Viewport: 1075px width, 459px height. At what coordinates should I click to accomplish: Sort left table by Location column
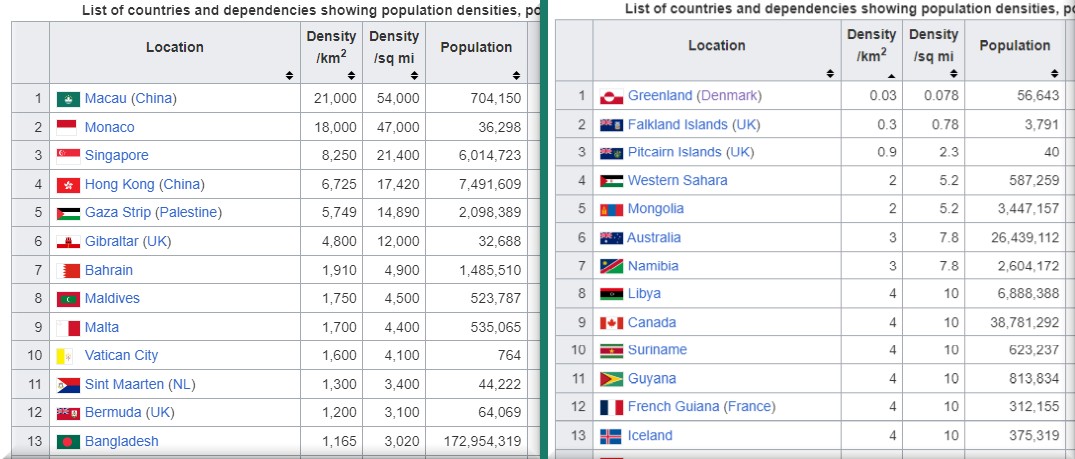point(288,76)
